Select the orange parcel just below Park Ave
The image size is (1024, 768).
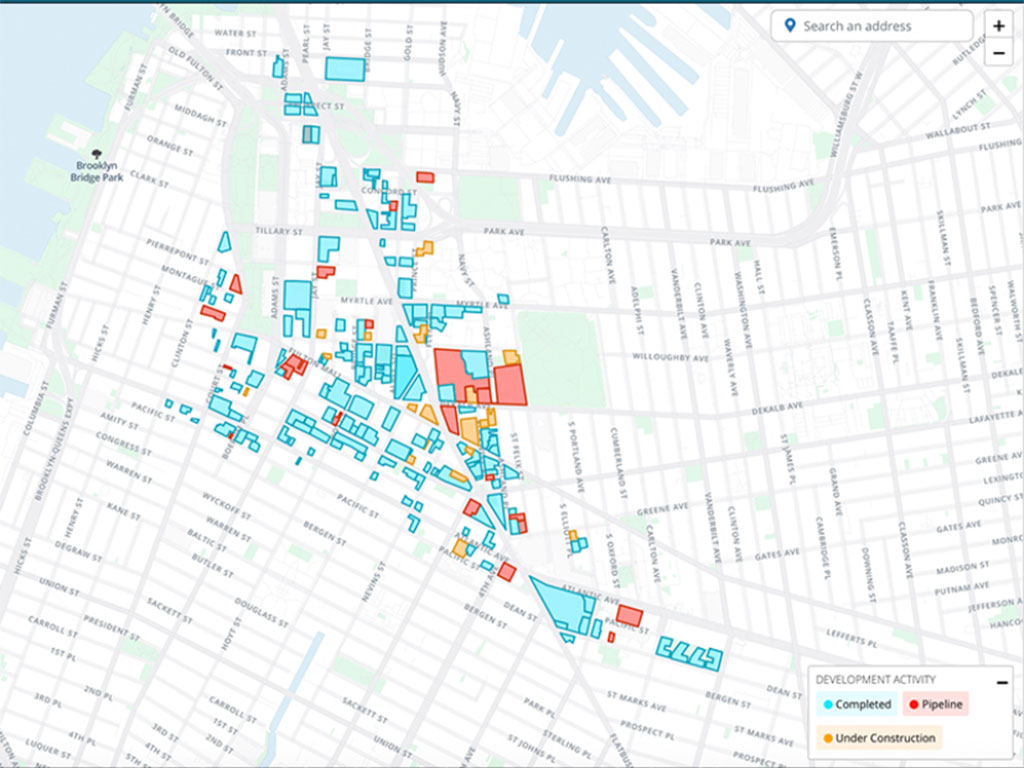[425, 248]
